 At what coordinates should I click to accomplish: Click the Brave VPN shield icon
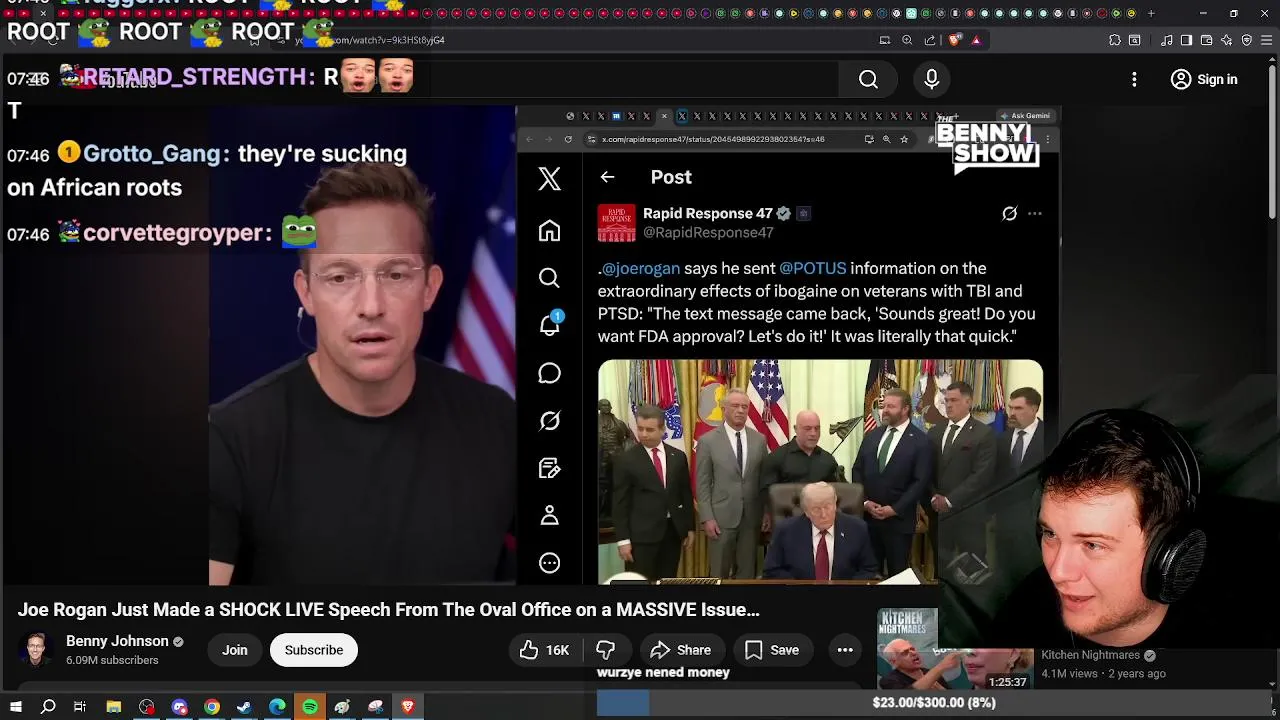1247,40
